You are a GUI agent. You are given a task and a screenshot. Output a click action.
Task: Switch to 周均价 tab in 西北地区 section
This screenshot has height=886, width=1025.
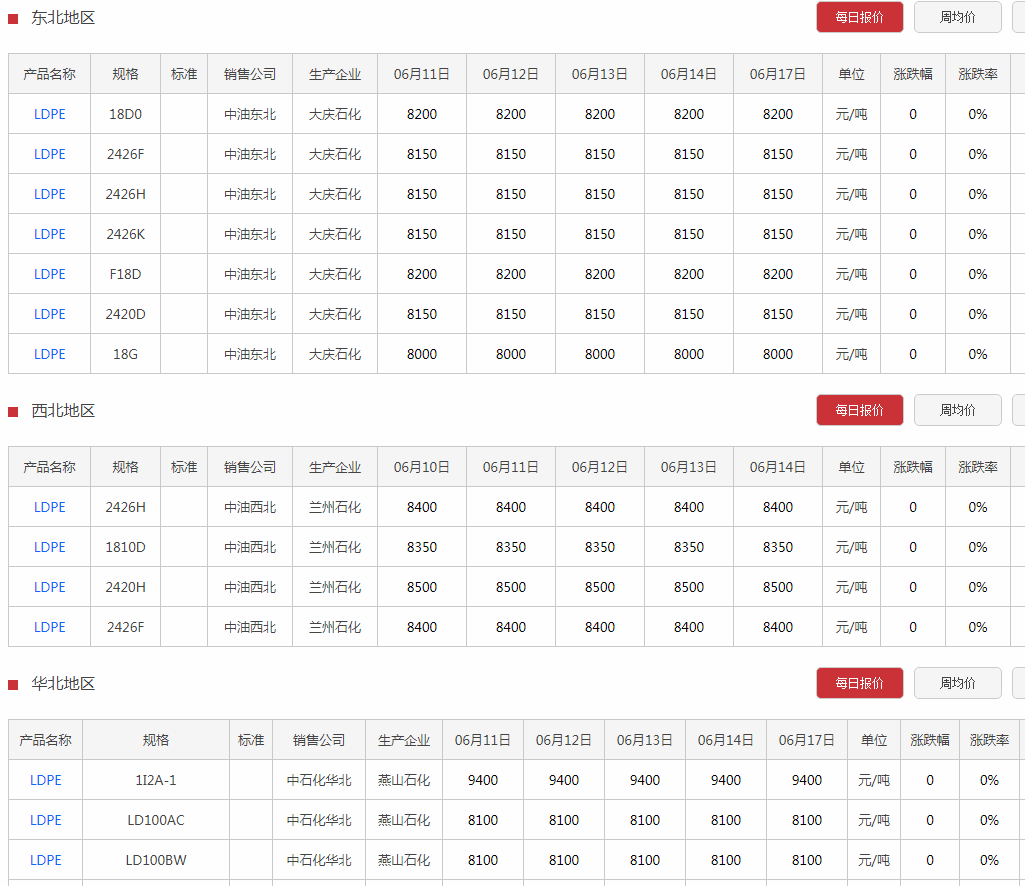click(957, 410)
